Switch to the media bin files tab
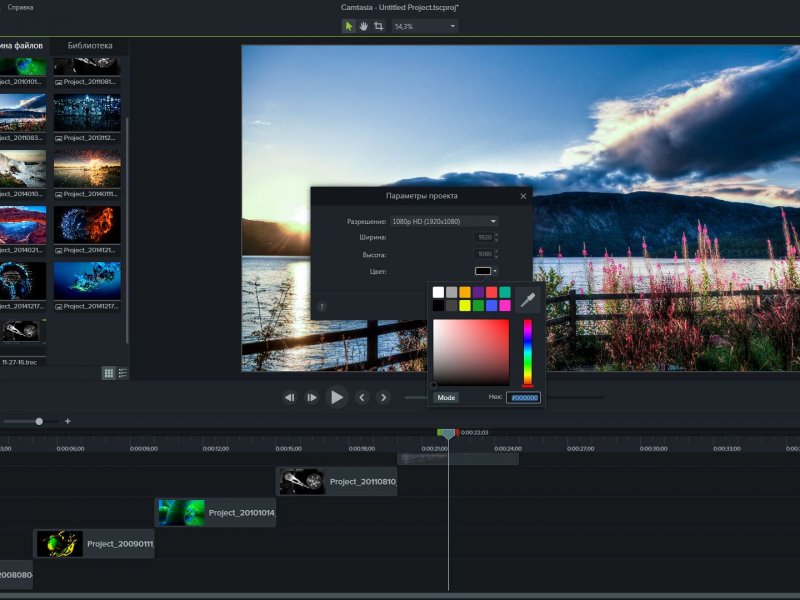This screenshot has width=800, height=600. [x=23, y=45]
